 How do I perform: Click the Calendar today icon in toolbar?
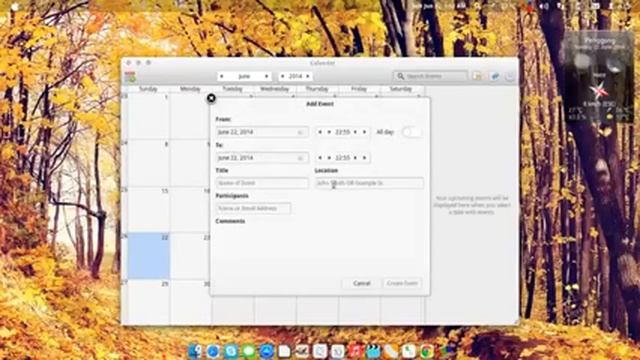(130, 76)
